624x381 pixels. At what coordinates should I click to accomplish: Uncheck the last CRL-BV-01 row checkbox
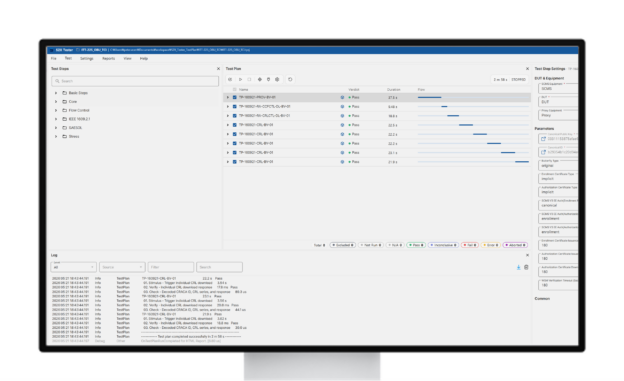point(235,162)
